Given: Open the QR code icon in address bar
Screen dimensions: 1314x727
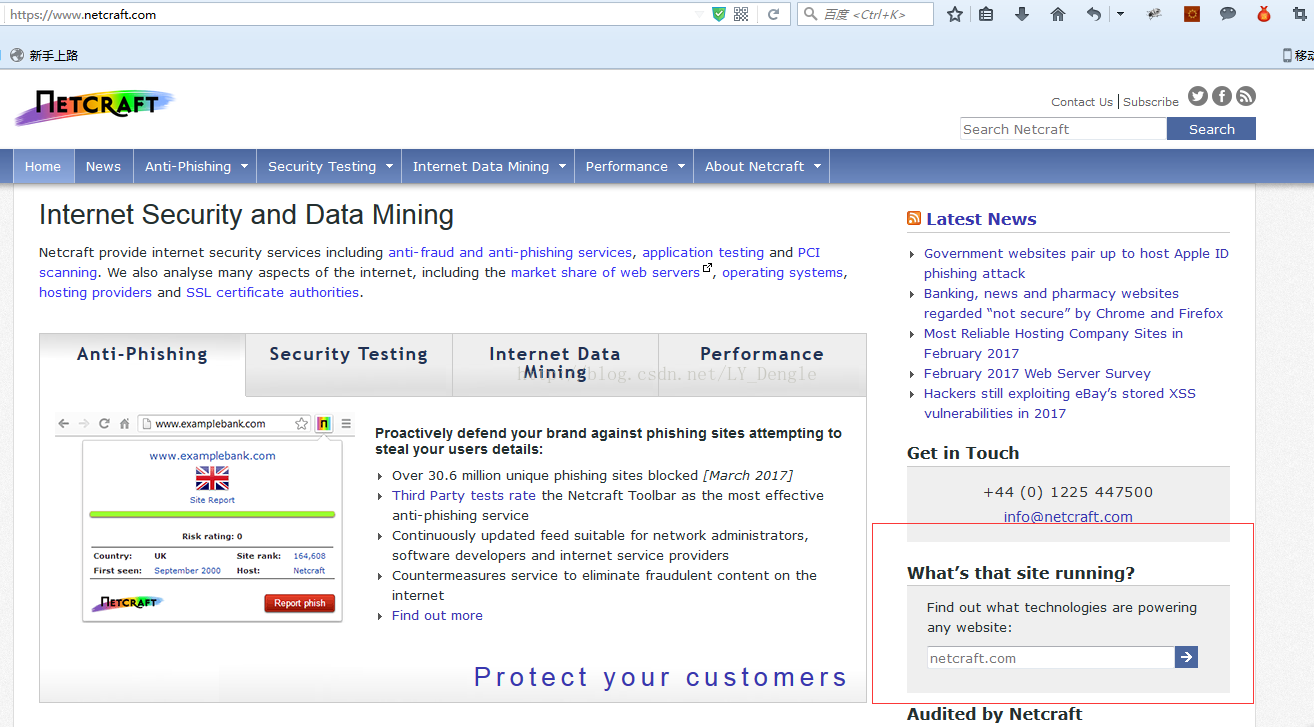Looking at the screenshot, I should (741, 14).
